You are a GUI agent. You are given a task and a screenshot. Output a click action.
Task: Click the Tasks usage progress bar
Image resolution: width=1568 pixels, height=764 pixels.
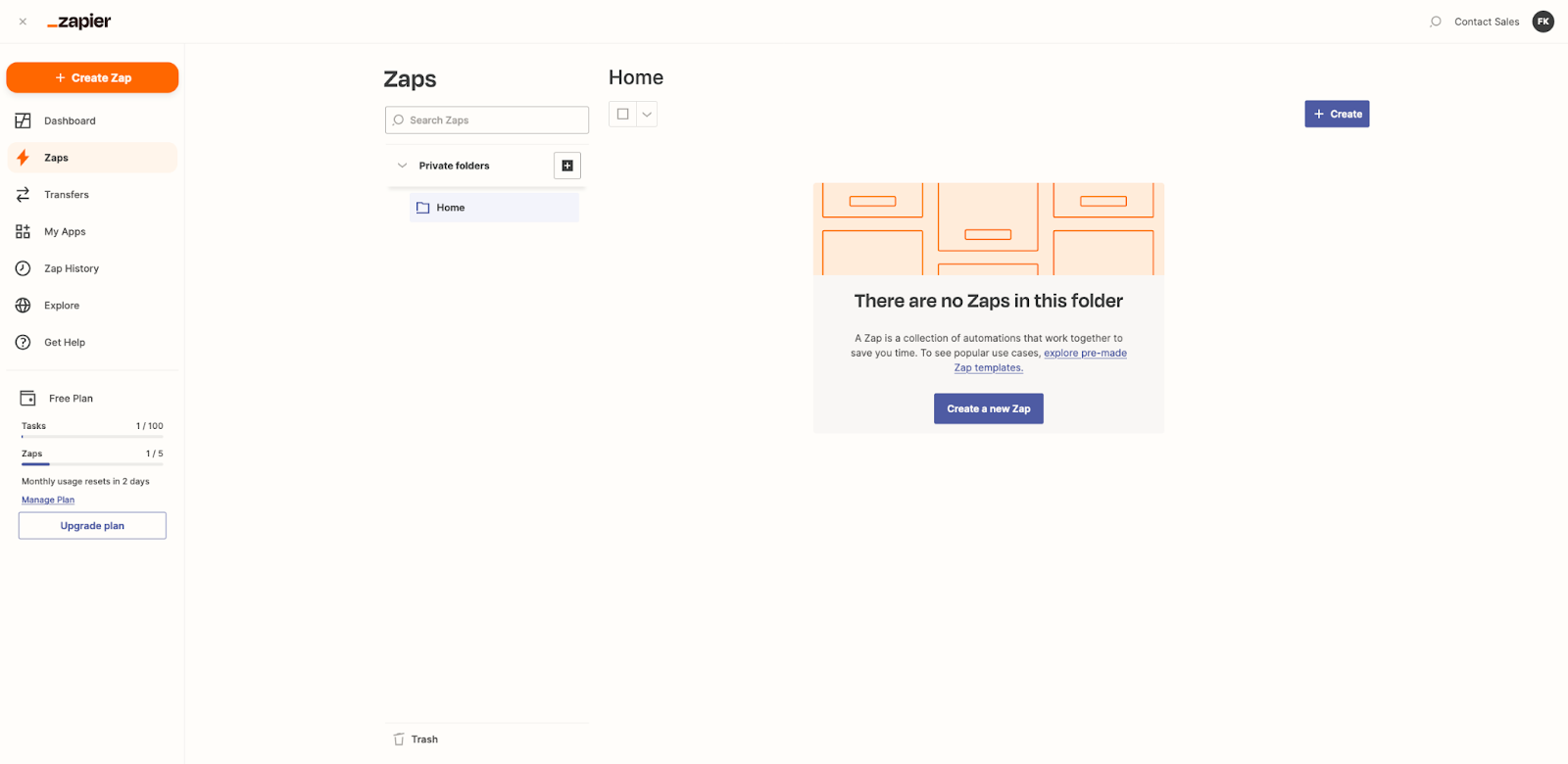tap(92, 437)
